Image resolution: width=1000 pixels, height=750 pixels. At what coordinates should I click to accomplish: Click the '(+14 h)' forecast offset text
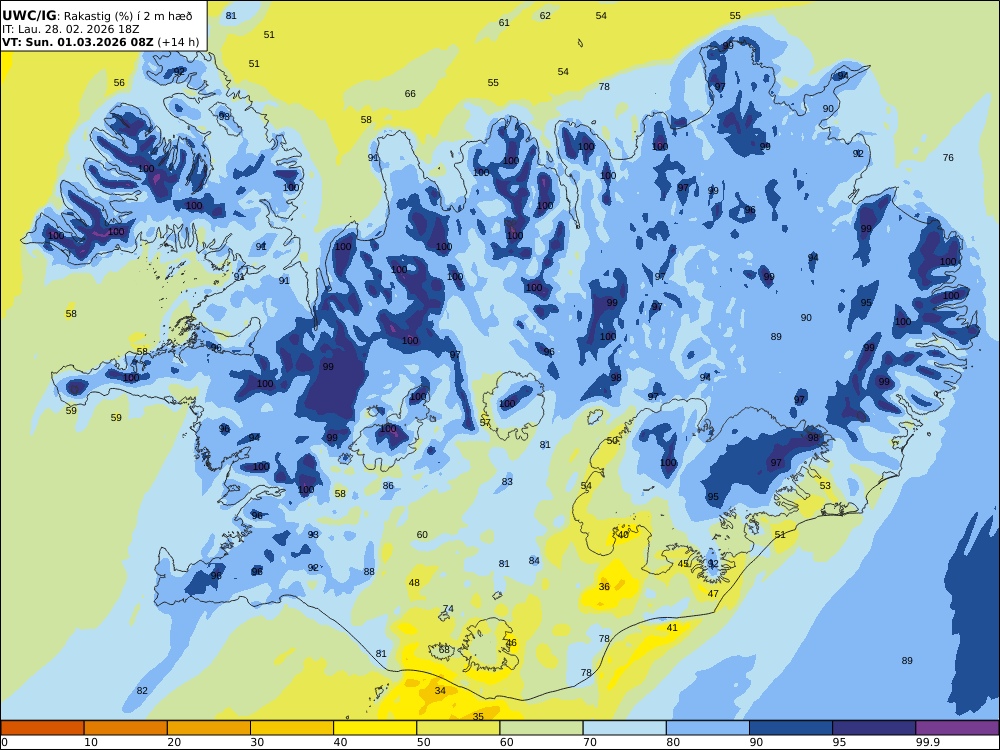pyautogui.click(x=178, y=43)
